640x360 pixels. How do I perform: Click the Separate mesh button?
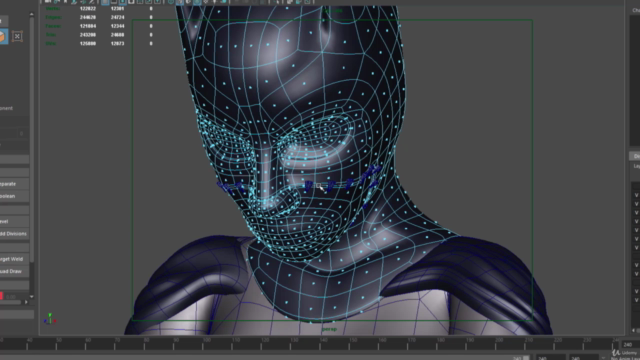[x=14, y=184]
